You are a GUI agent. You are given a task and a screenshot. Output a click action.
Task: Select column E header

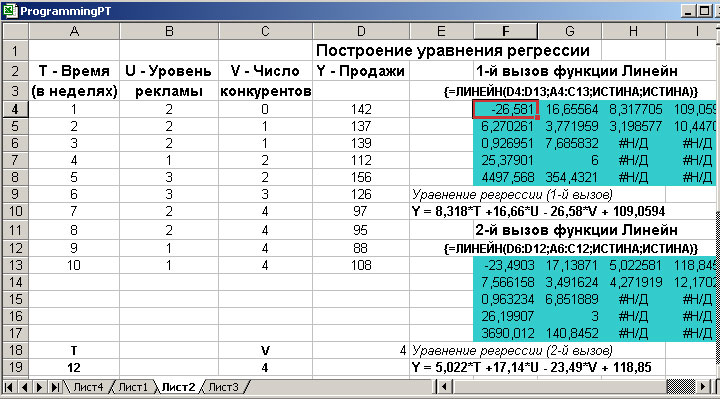click(x=441, y=31)
